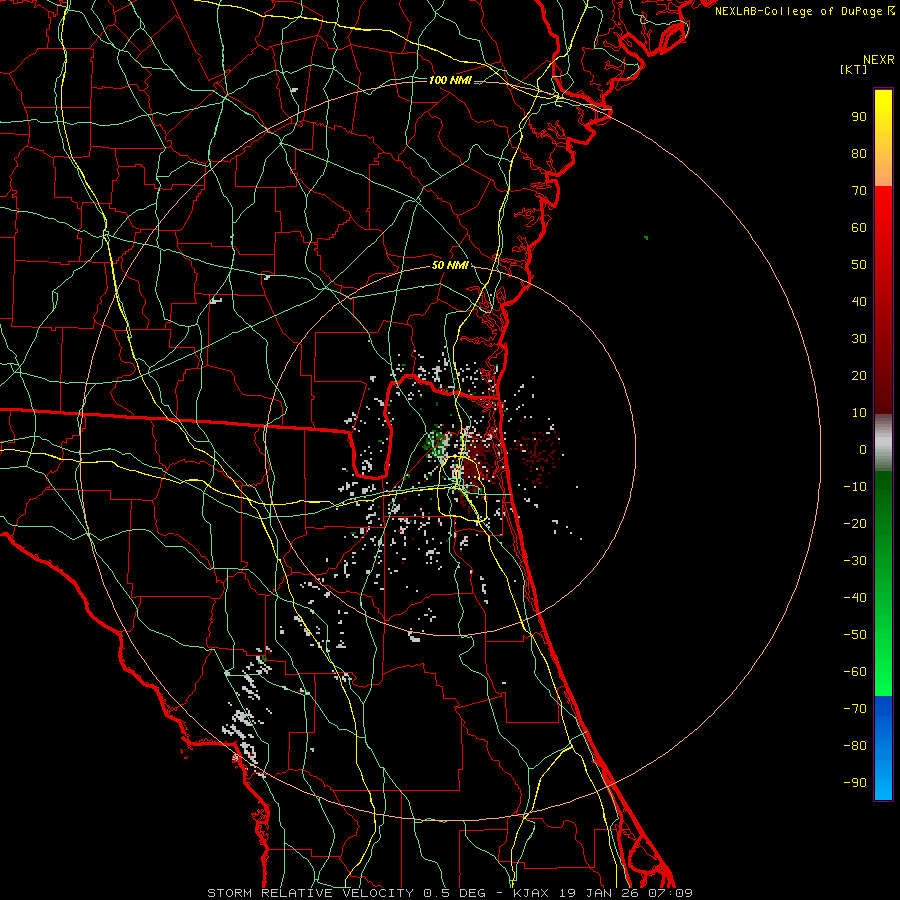The height and width of the screenshot is (900, 900).
Task: Click the 80 value on the velocity scale
Action: click(x=859, y=153)
